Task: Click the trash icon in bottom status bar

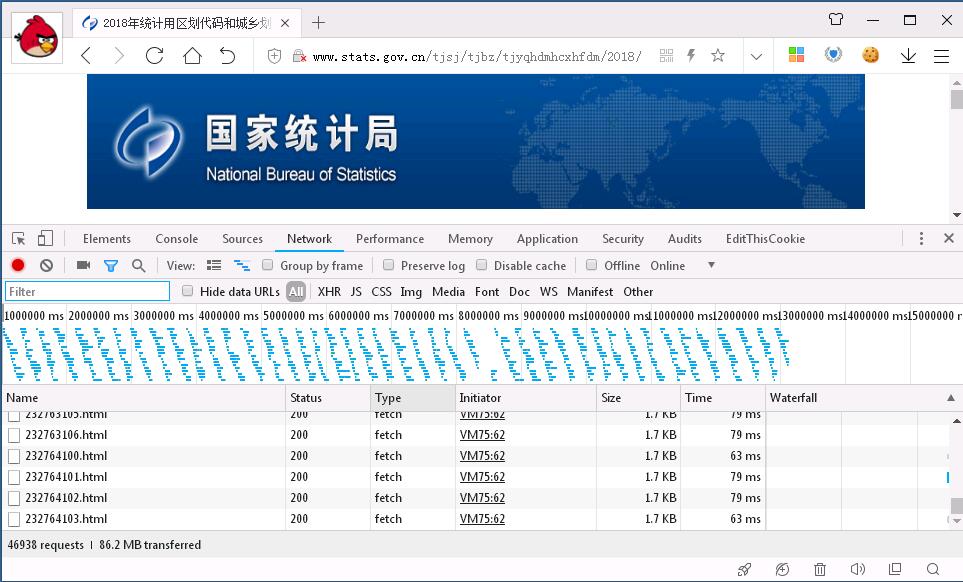Action: pyautogui.click(x=820, y=569)
